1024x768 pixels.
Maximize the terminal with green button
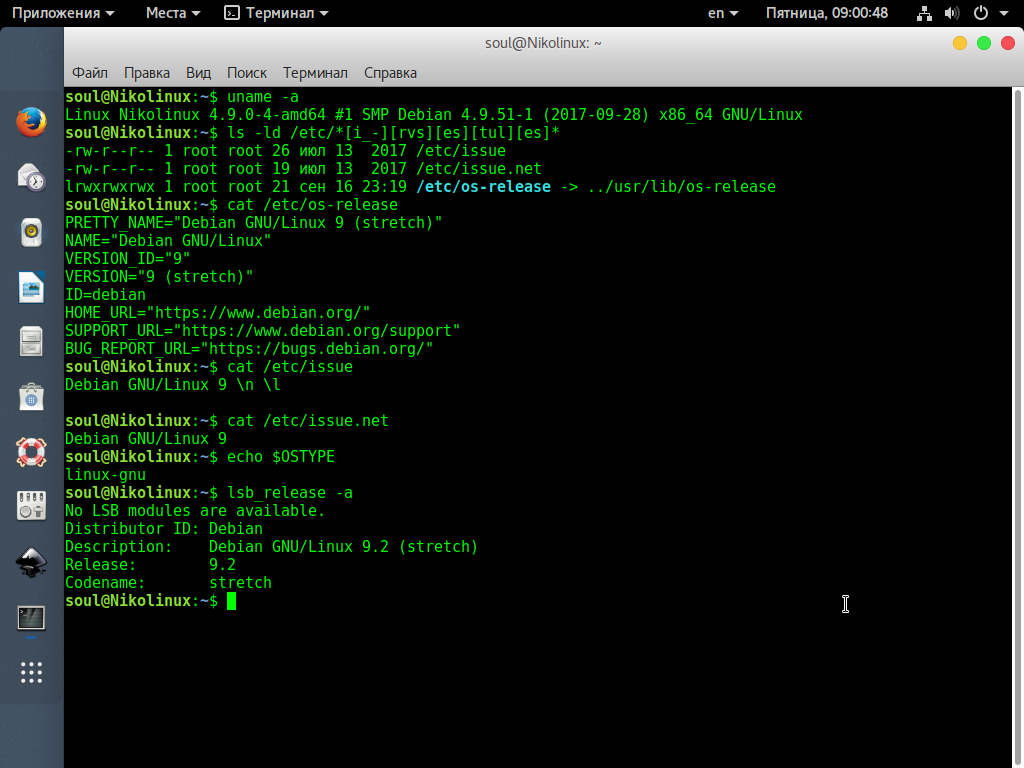(984, 43)
